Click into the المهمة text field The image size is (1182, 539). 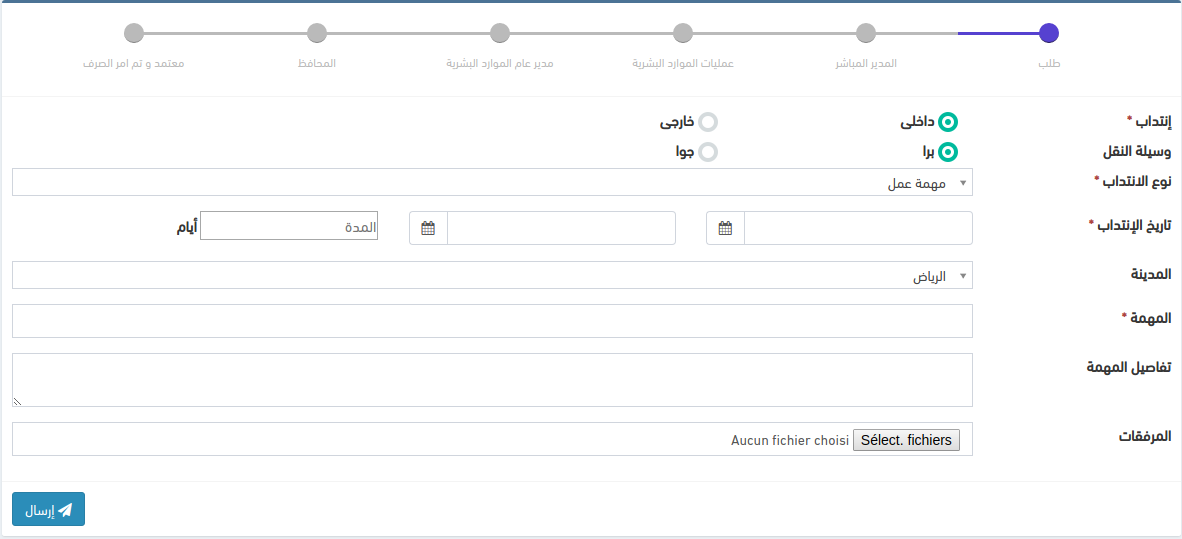click(x=492, y=321)
